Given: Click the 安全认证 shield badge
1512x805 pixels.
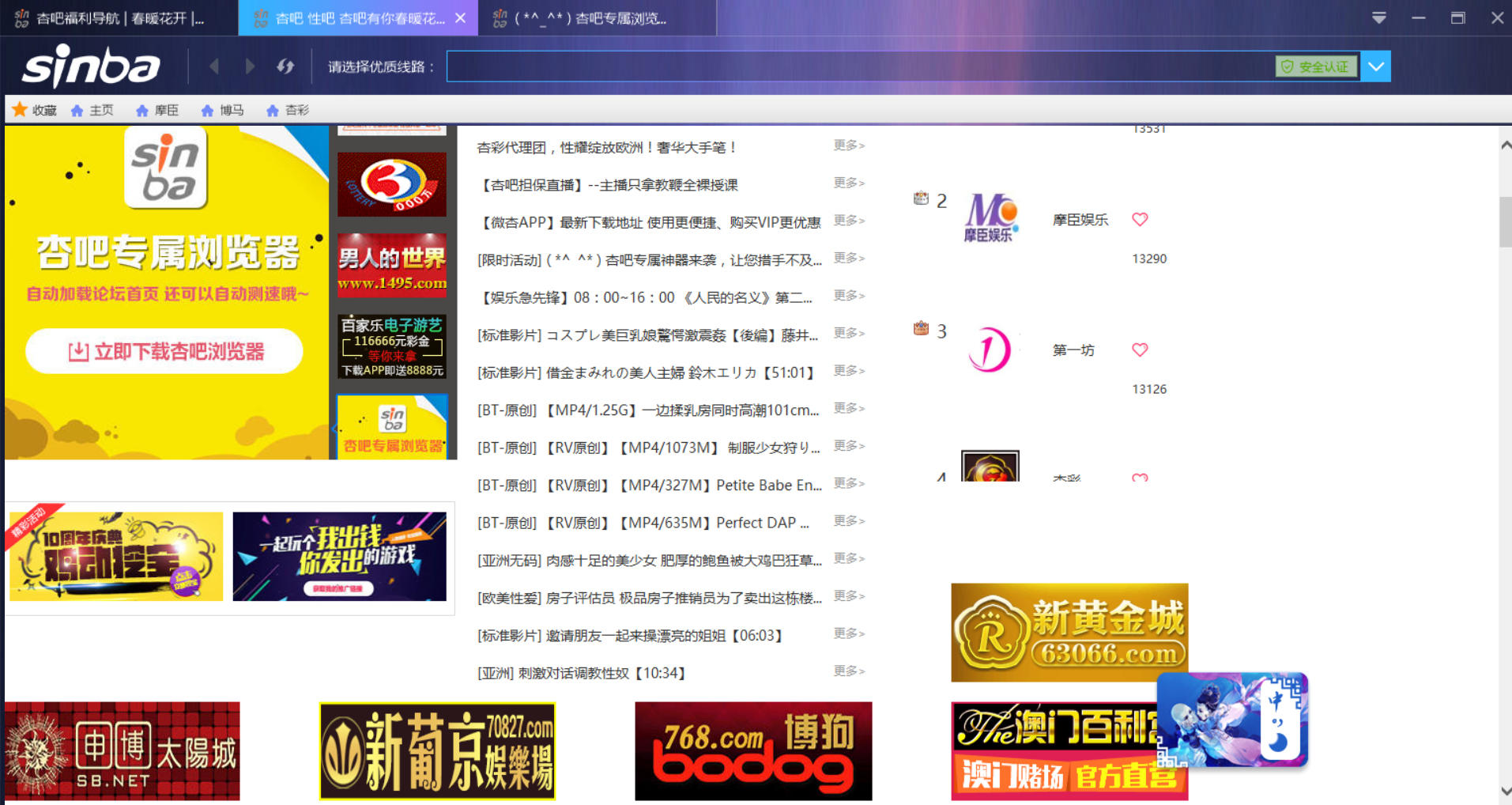Looking at the screenshot, I should pos(1316,66).
